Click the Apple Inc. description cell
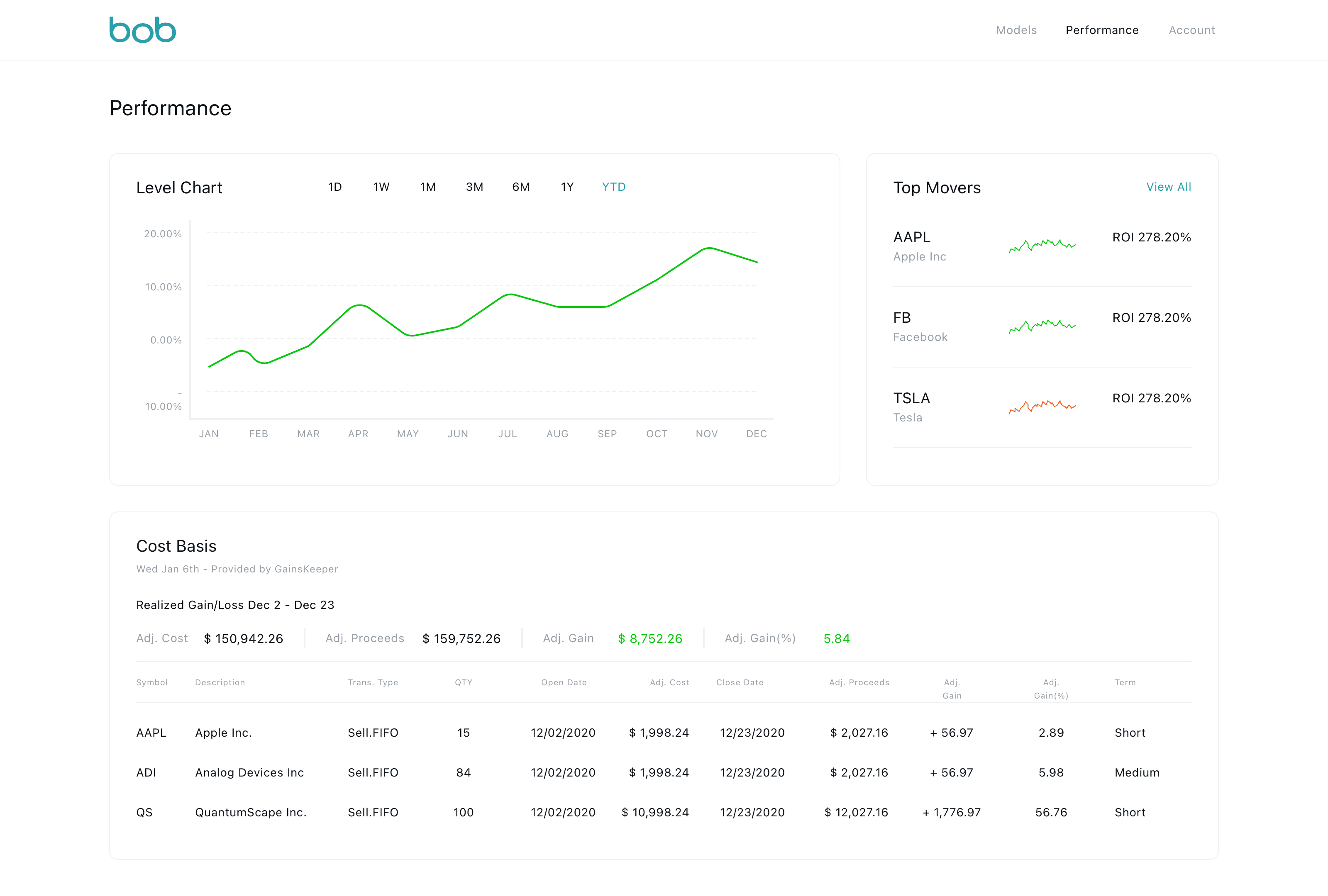This screenshot has height=896, width=1328. coord(223,733)
